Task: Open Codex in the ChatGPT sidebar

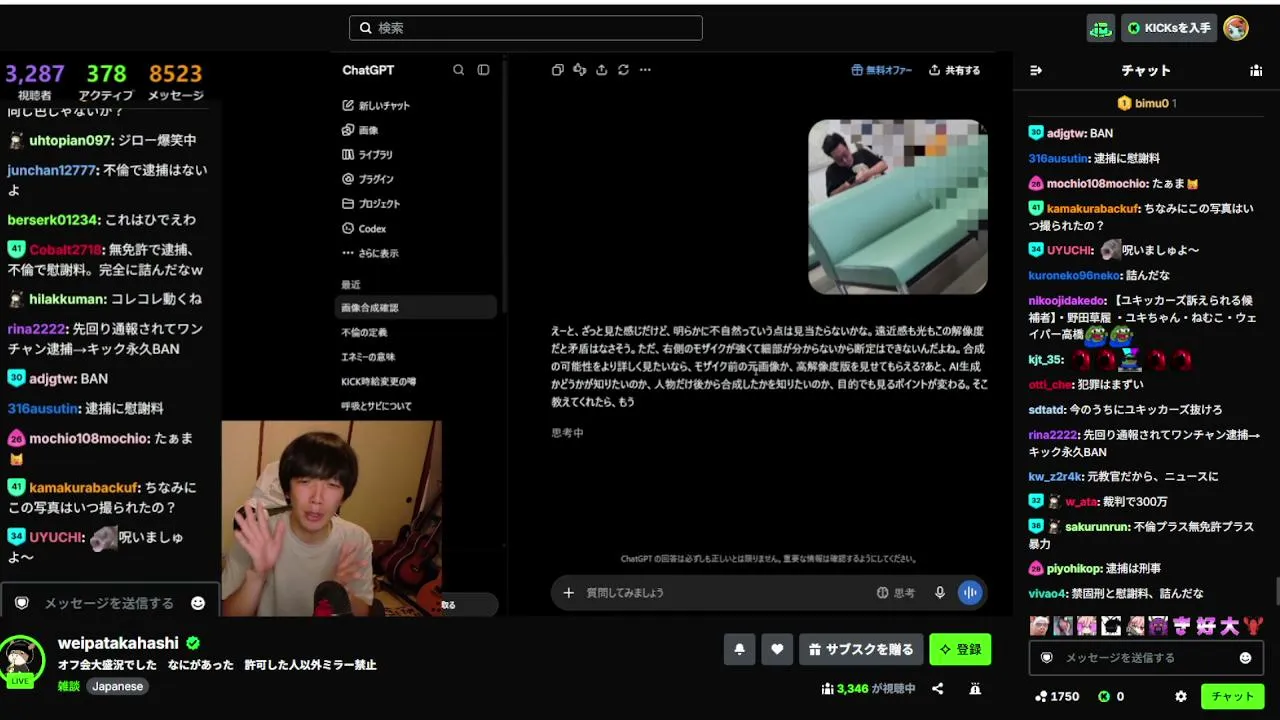Action: (364, 229)
